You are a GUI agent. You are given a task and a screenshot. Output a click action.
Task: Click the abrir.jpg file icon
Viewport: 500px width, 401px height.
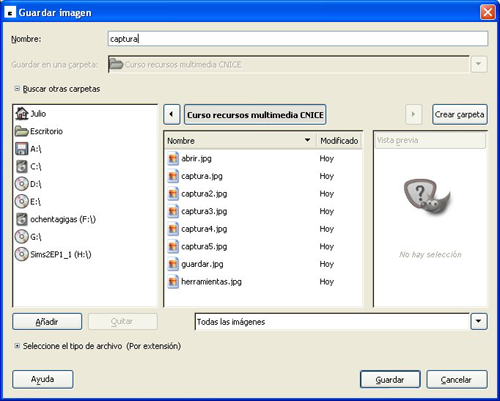(x=173, y=158)
